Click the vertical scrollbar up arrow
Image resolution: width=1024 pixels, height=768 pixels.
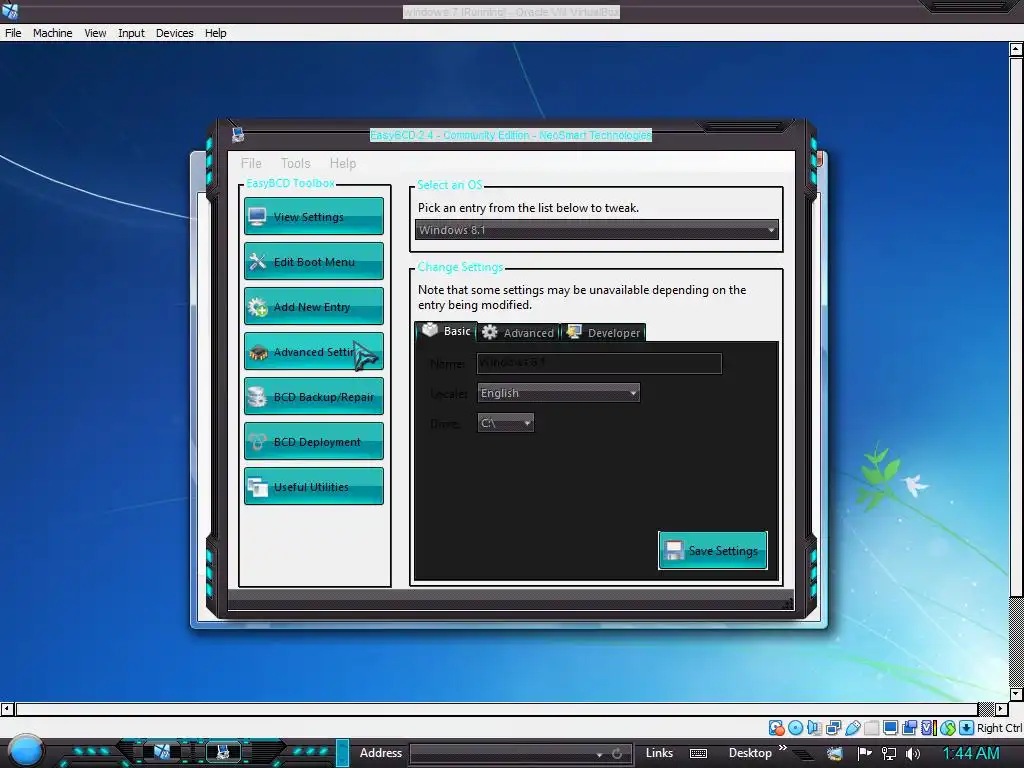(x=1016, y=49)
